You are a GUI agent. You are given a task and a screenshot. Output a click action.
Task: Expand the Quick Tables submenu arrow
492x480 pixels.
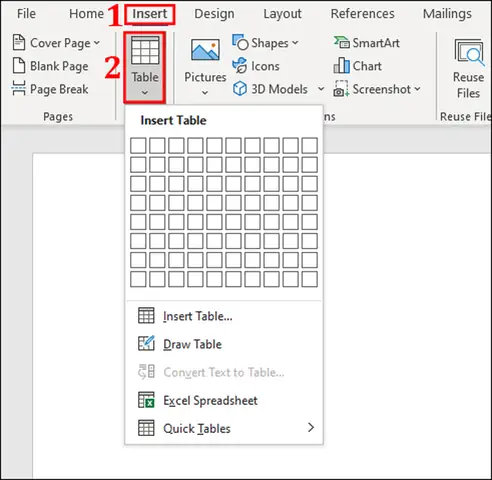pos(311,428)
